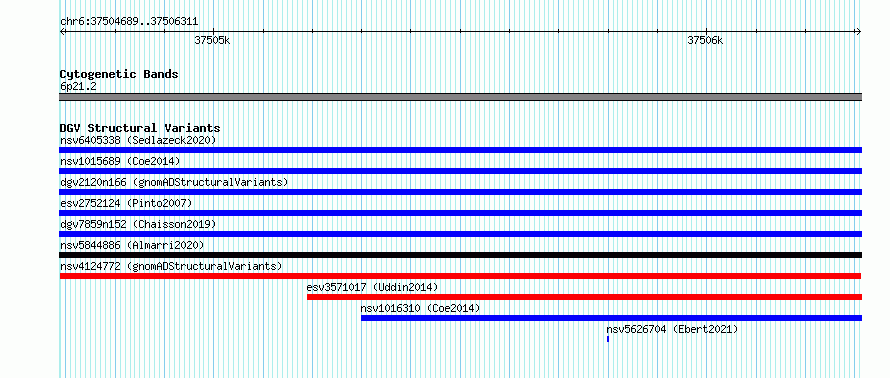Click the esv2752124 (Pinto2007) label

(x=126, y=203)
